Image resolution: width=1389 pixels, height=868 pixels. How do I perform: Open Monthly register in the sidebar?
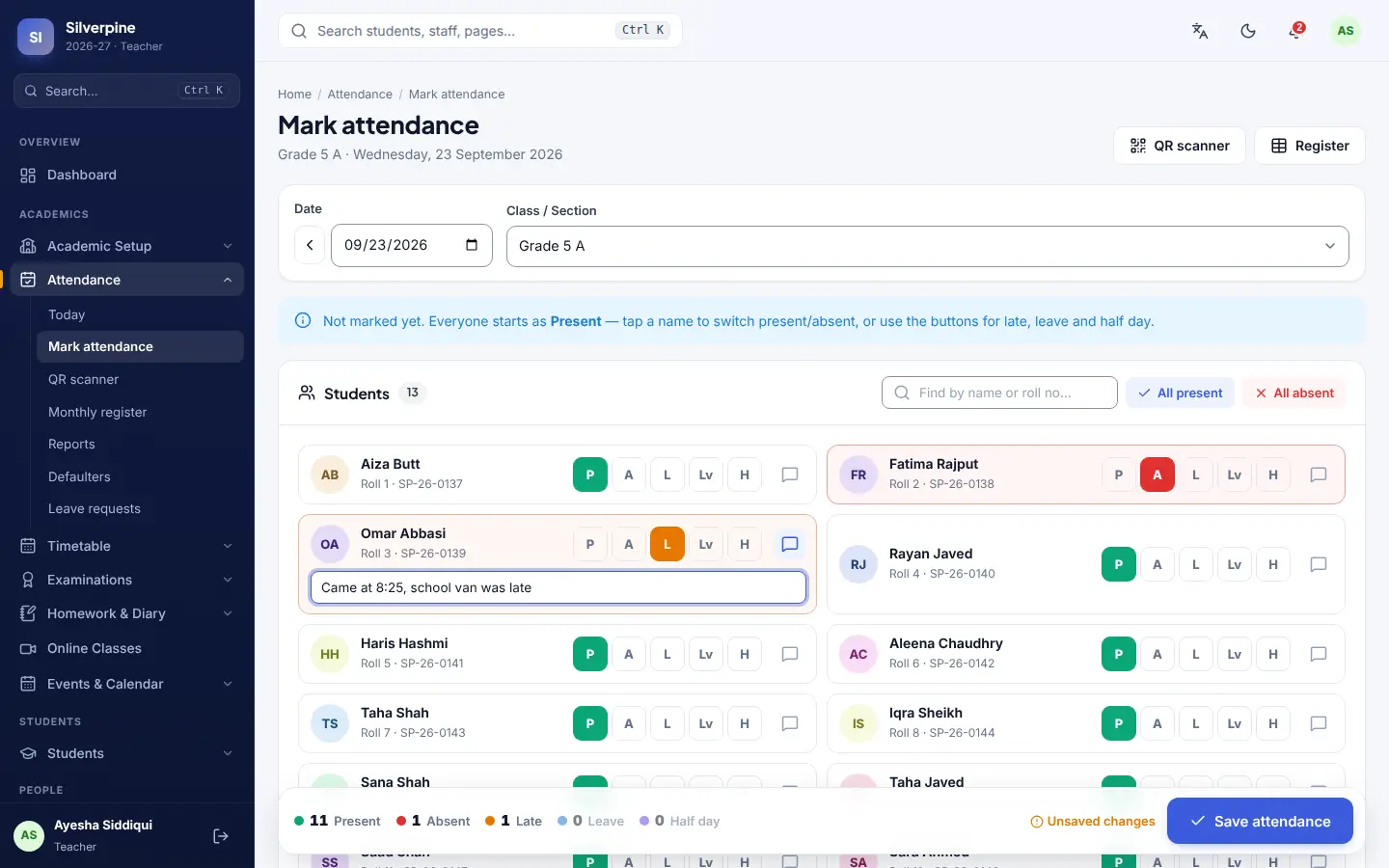(140, 412)
